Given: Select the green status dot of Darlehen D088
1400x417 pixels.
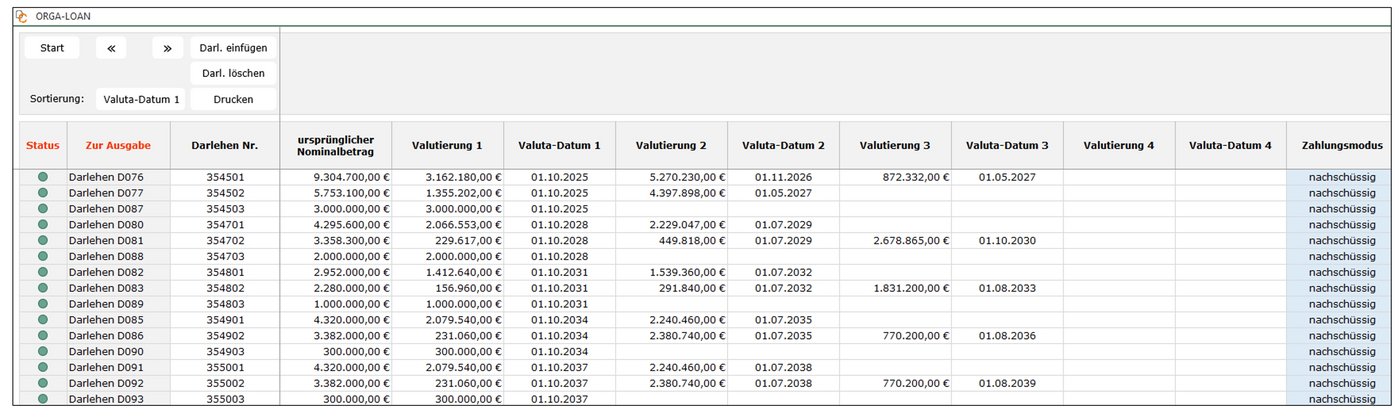Looking at the screenshot, I should (x=43, y=256).
